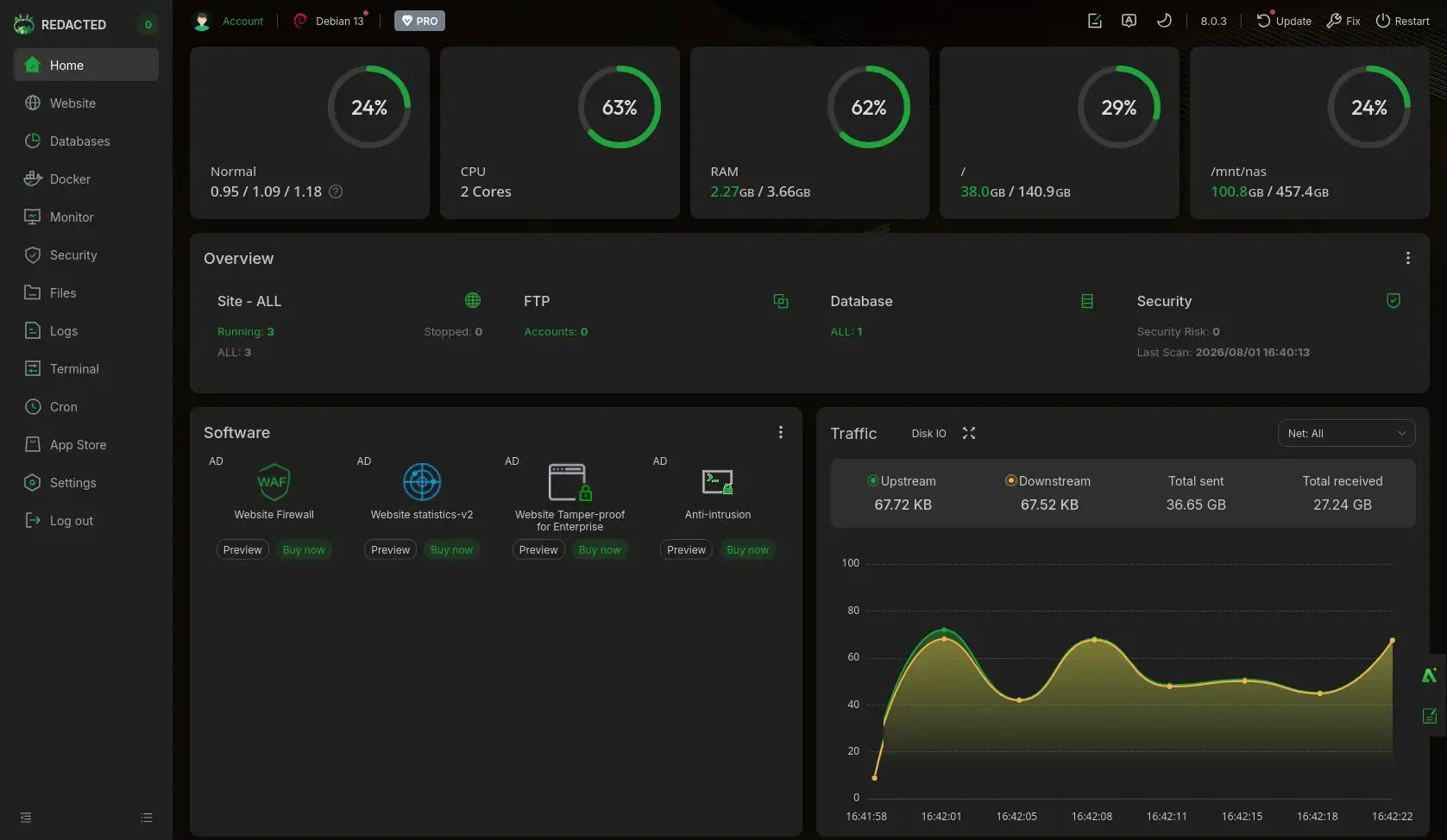Click the 8.0.3 version number
Screen dimensions: 1447x840
coord(1213,21)
